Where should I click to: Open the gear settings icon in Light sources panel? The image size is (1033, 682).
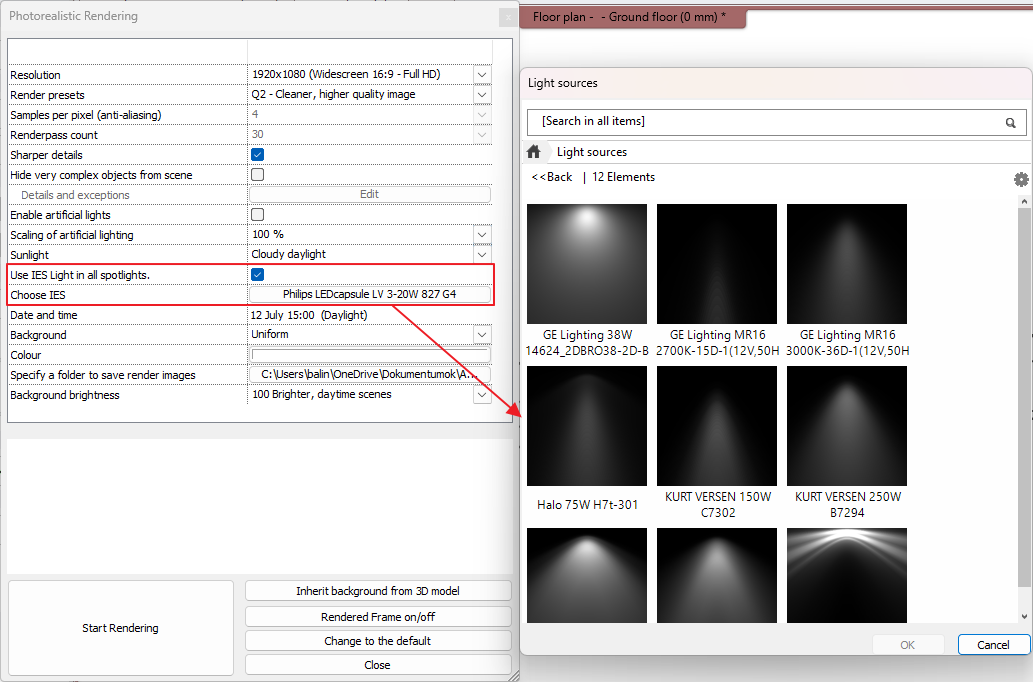click(1021, 178)
